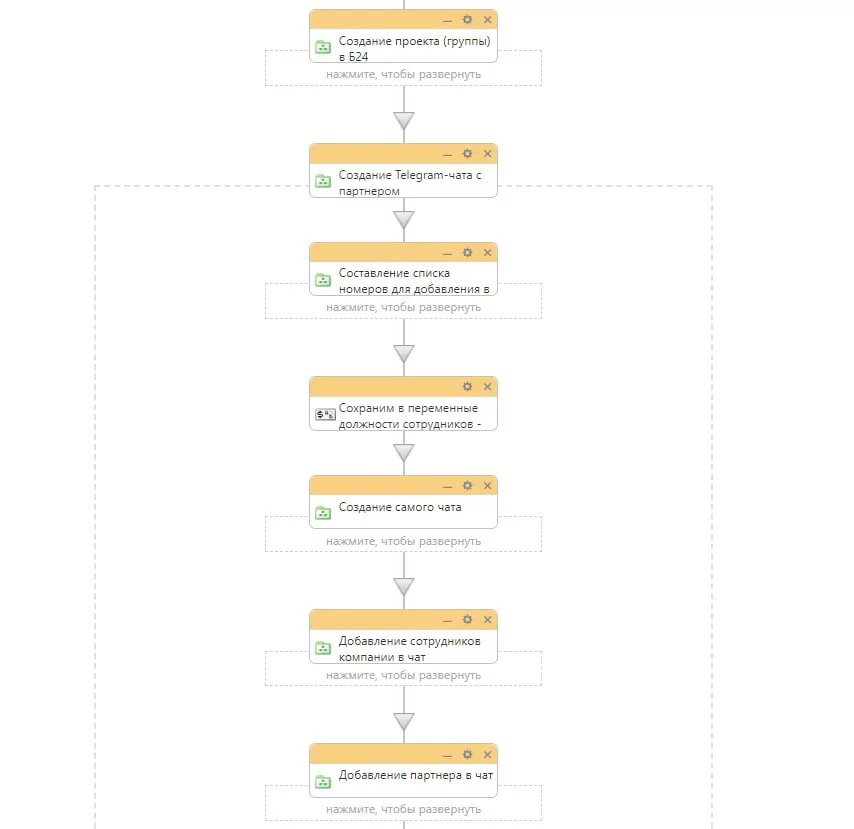Open gear settings of 'Сохраним в переменные' block

tap(467, 386)
